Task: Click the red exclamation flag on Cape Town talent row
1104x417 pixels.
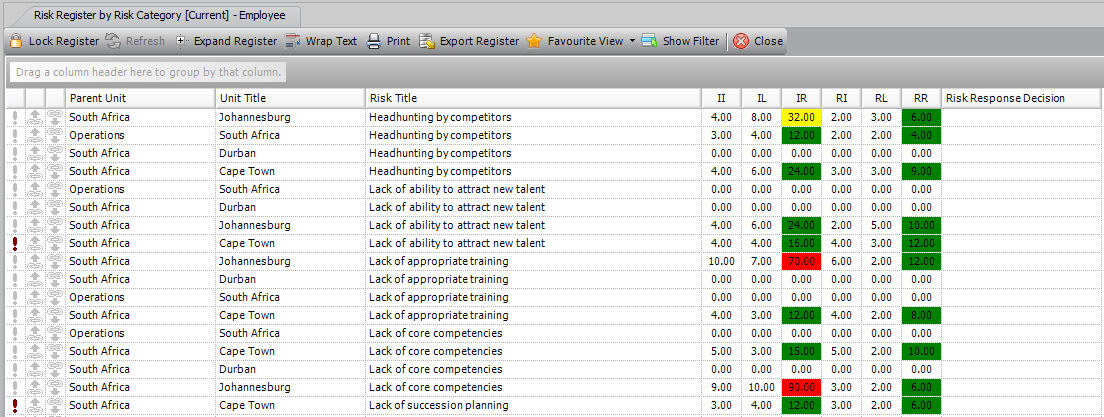Action: (15, 243)
